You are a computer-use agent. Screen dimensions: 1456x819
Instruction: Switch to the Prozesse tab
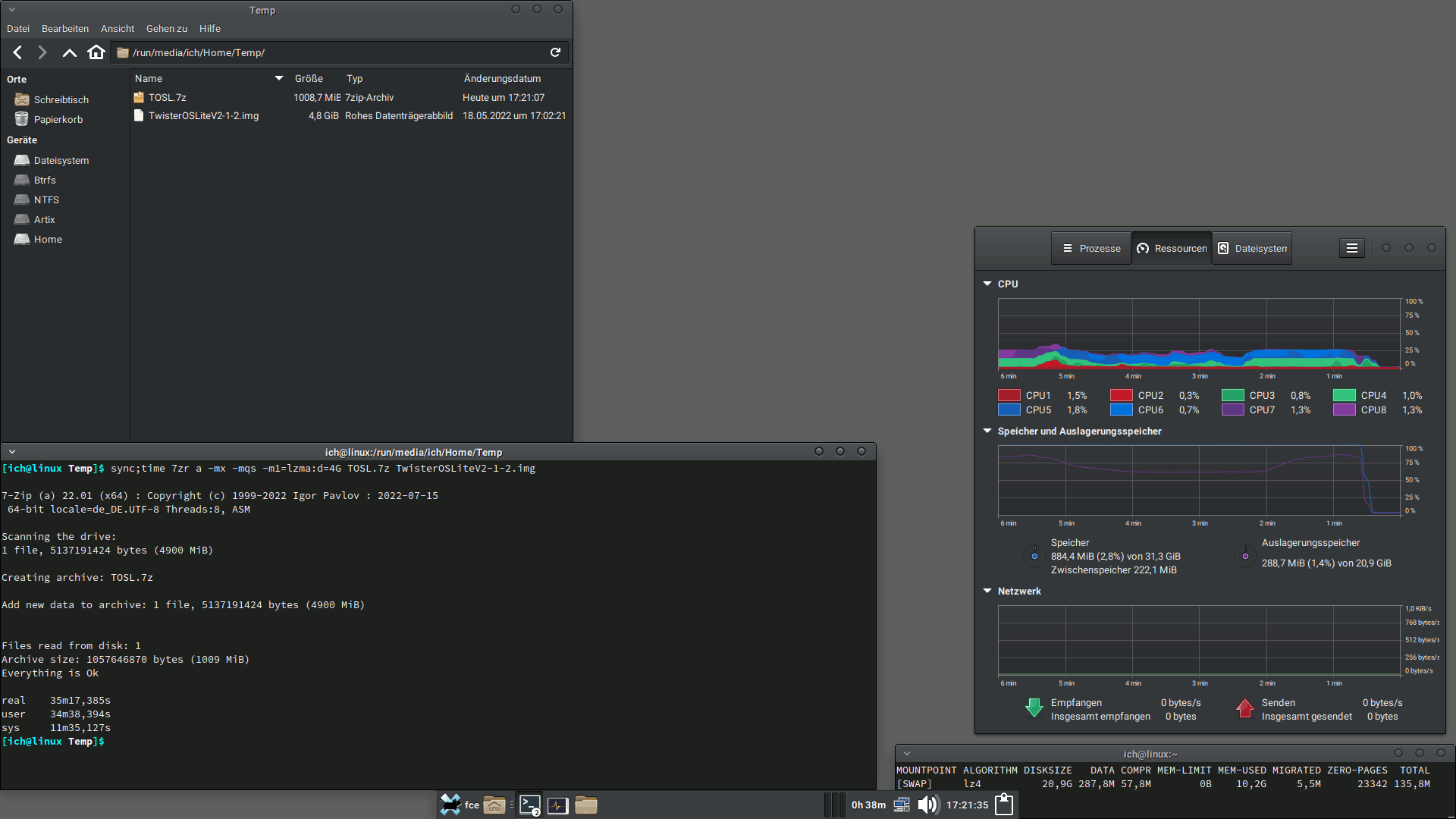[1091, 249]
